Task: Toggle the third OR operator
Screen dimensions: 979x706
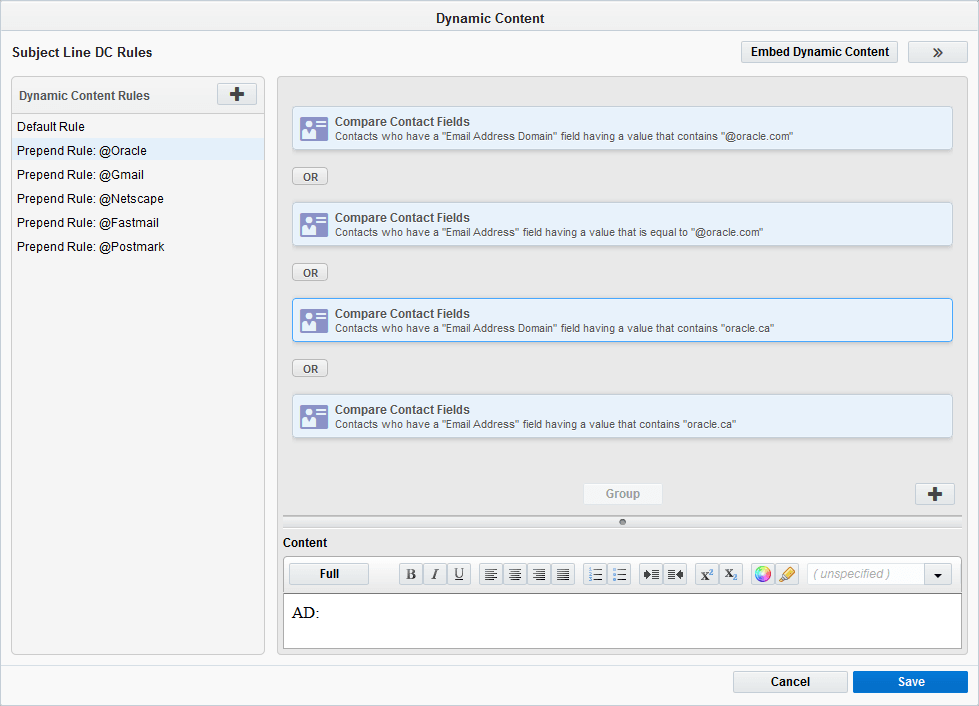Action: click(x=309, y=367)
